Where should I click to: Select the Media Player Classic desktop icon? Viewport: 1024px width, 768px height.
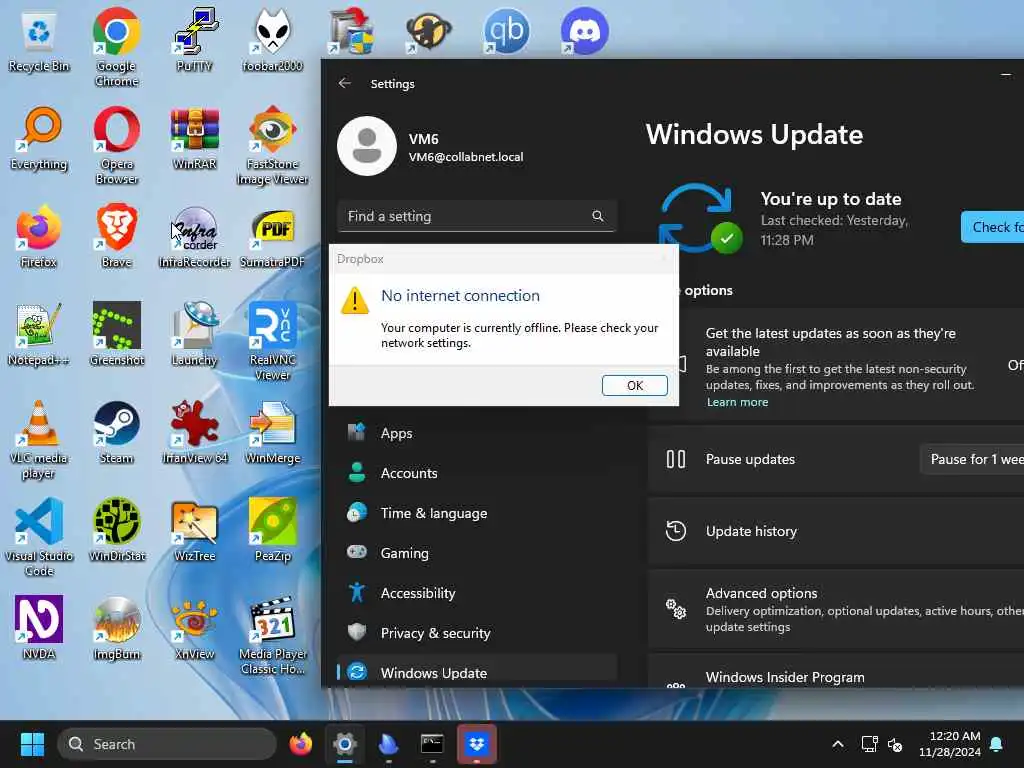tap(272, 635)
